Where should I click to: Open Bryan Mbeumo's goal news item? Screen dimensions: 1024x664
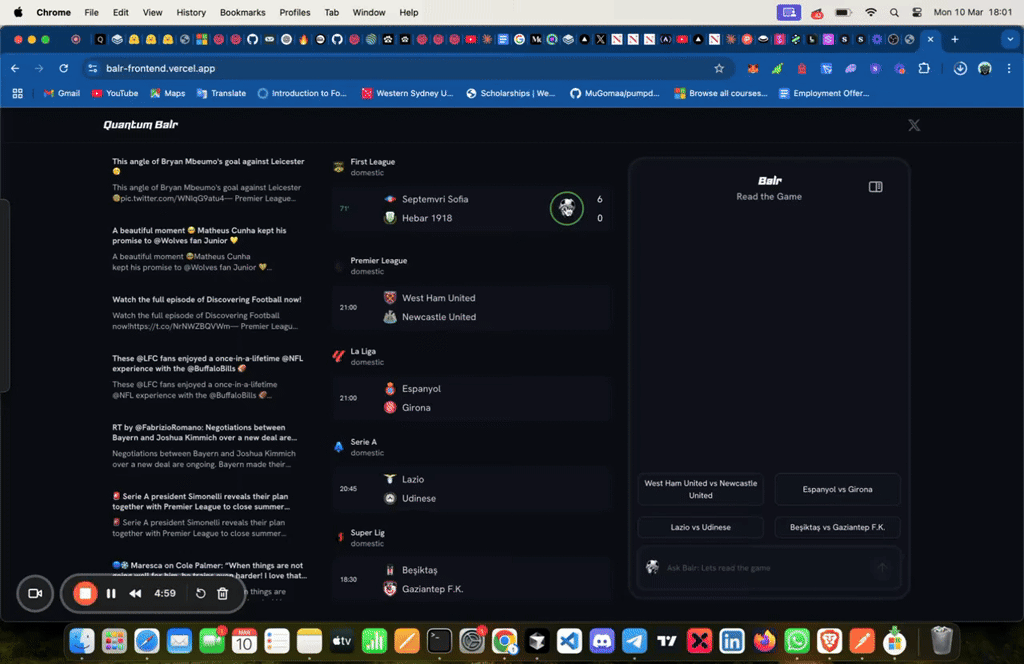coord(208,180)
